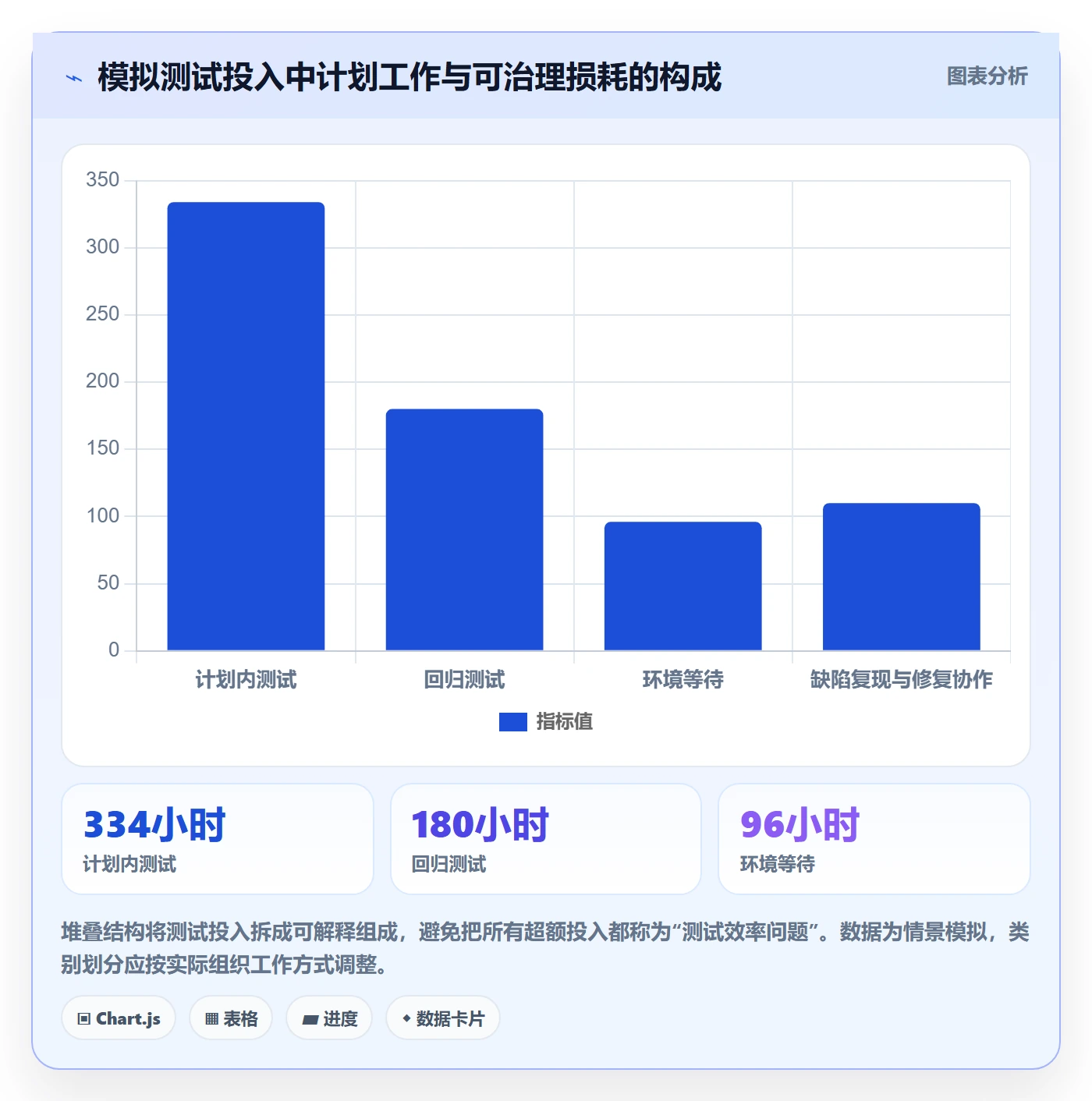Click the lightning icon beside the title
The image size is (1092, 1101).
pyautogui.click(x=74, y=78)
